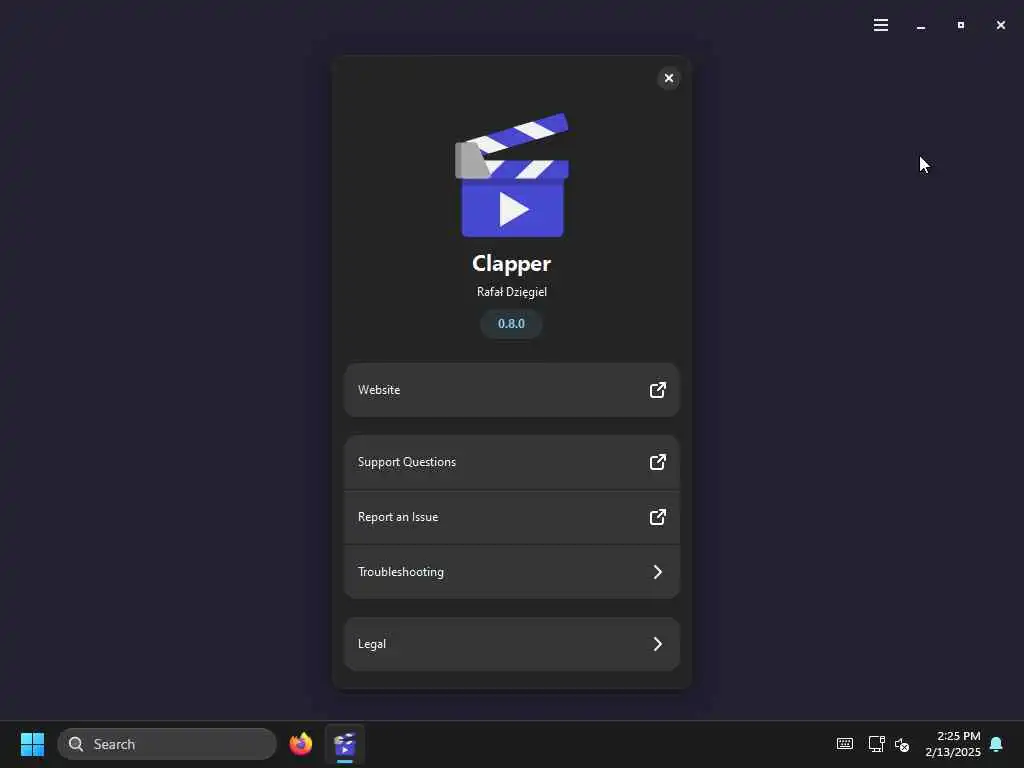Viewport: 1024px width, 768px height.
Task: Open the Report an Issue row
Action: [511, 517]
